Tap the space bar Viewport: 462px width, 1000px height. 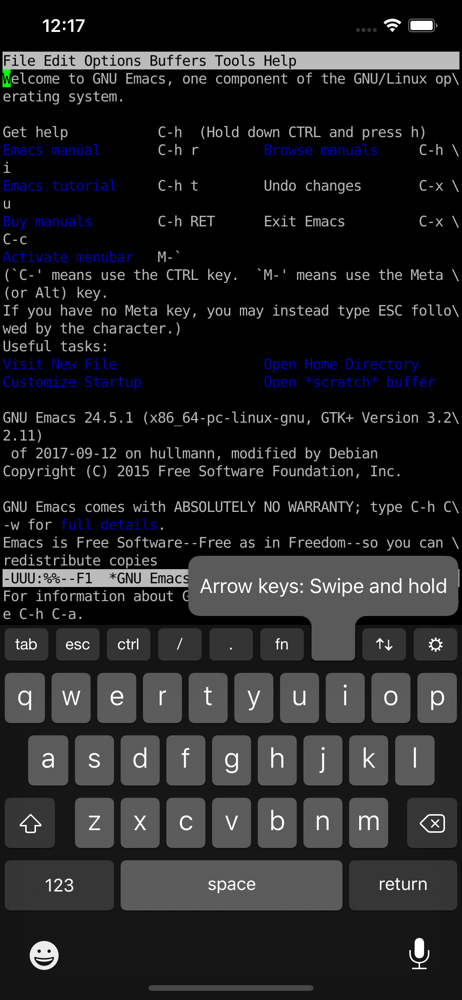click(x=231, y=885)
